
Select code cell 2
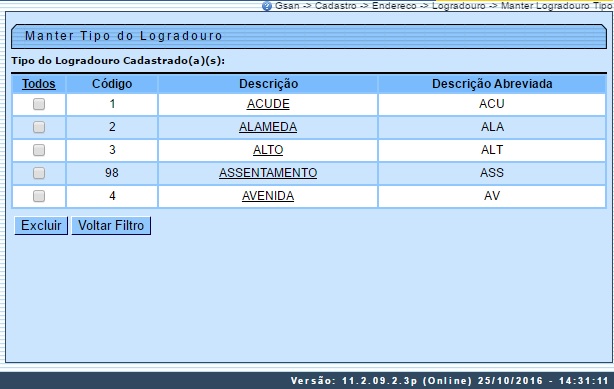click(x=112, y=127)
